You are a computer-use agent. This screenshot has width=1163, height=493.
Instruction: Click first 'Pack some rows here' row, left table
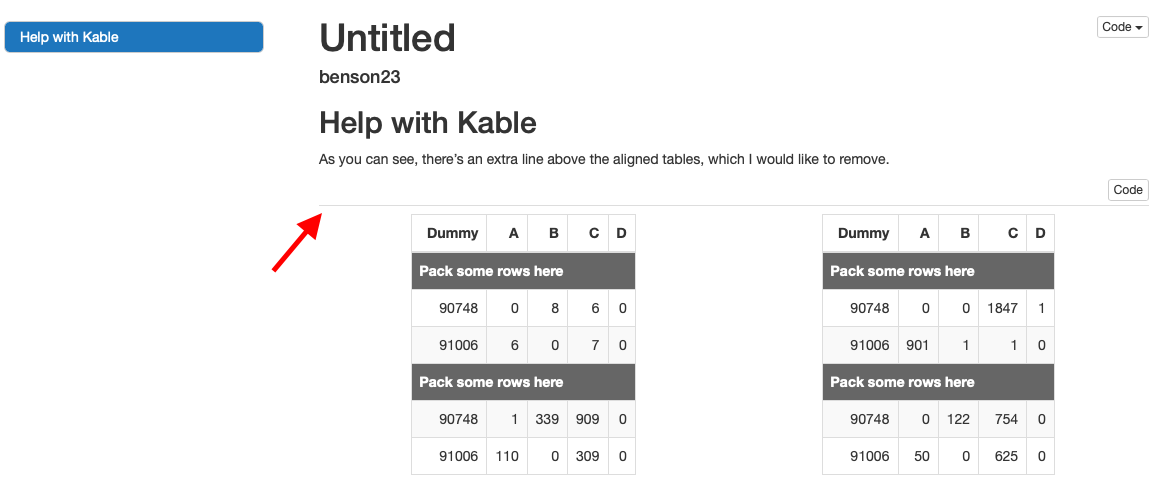523,271
